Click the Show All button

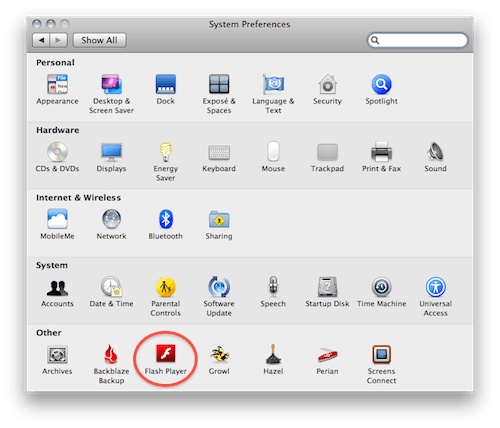[99, 40]
